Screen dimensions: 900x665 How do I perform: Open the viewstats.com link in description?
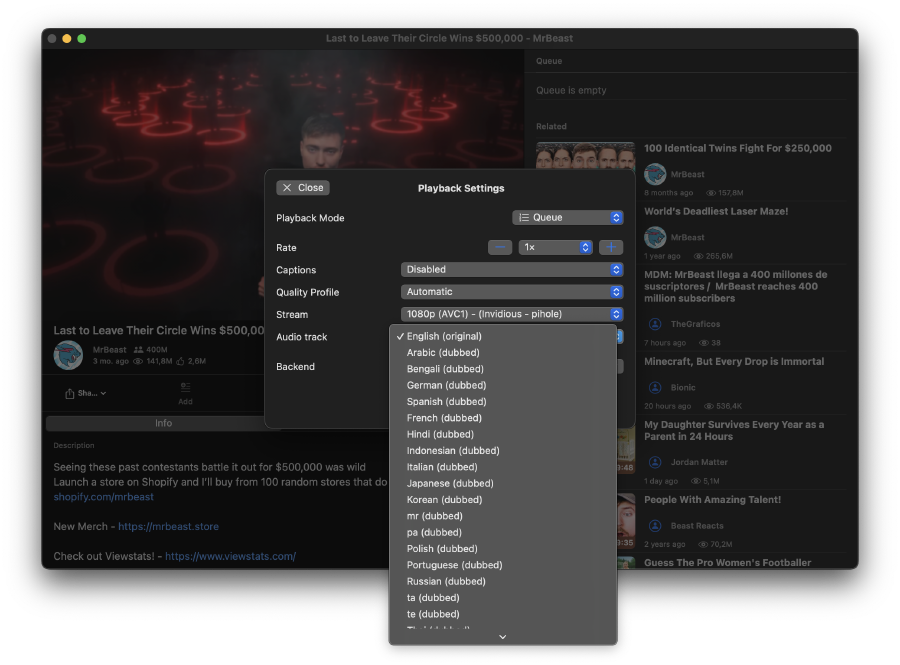tap(230, 556)
